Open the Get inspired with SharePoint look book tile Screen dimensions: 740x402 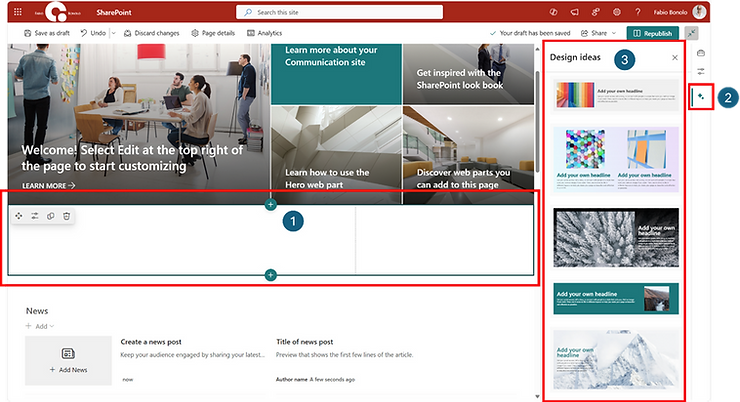pyautogui.click(x=468, y=74)
